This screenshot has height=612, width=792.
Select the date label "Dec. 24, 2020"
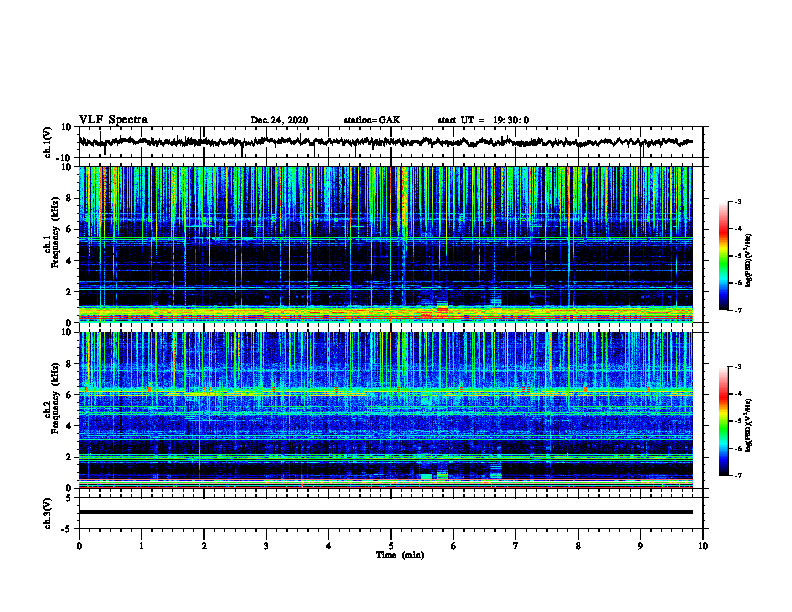(x=279, y=120)
